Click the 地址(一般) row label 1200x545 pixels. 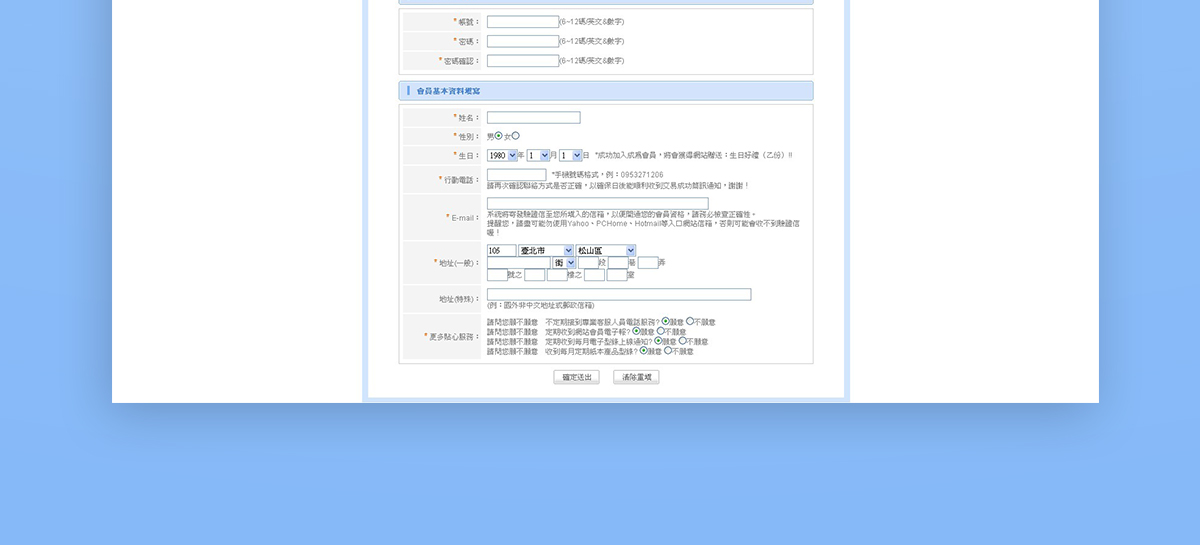(458, 263)
